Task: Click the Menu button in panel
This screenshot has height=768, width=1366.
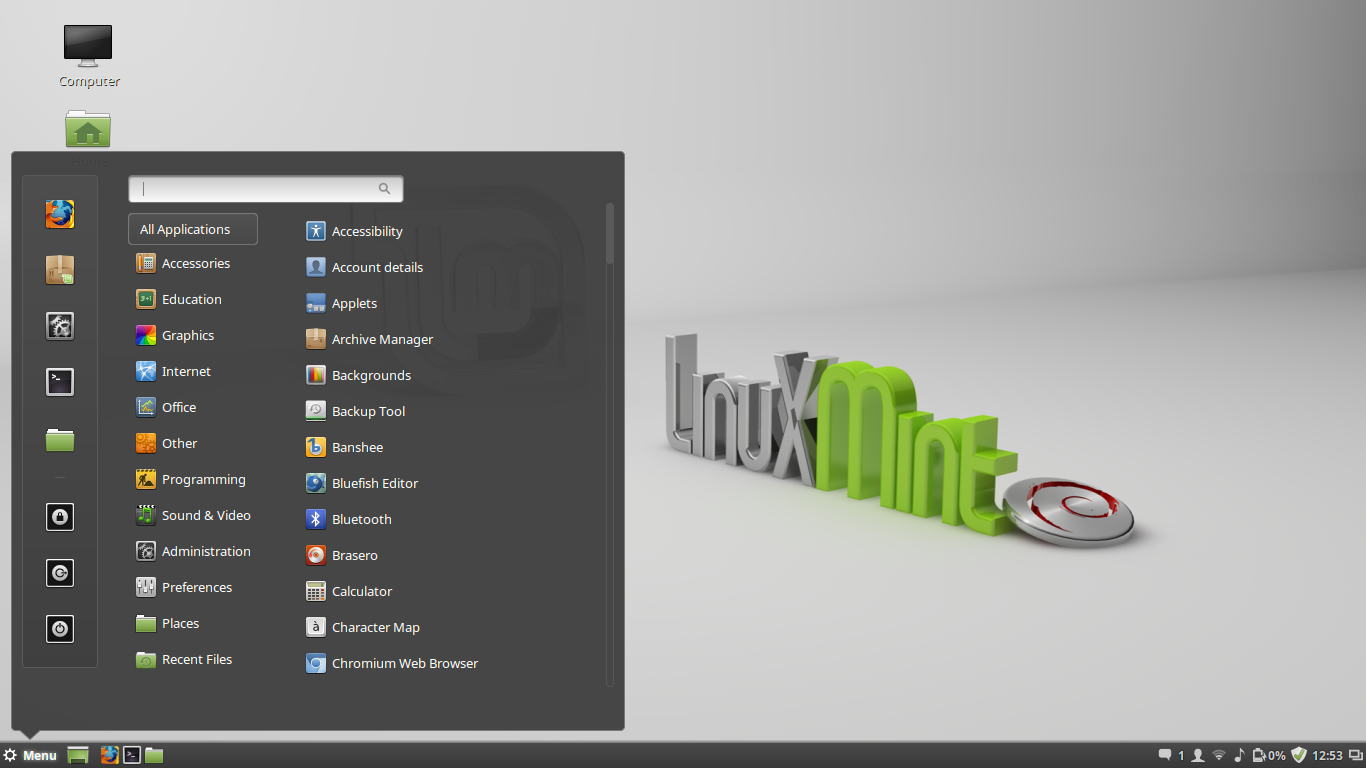Action: [x=31, y=755]
